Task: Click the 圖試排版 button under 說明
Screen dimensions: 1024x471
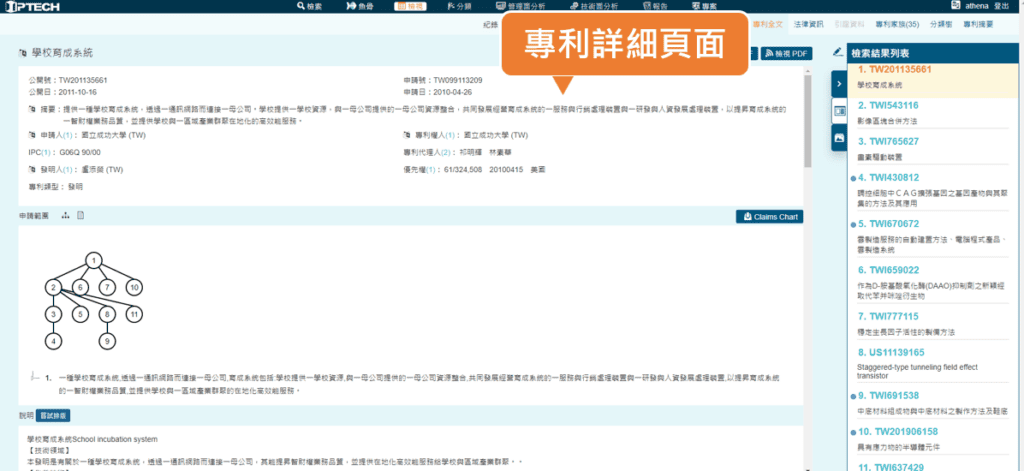Action: (54, 415)
